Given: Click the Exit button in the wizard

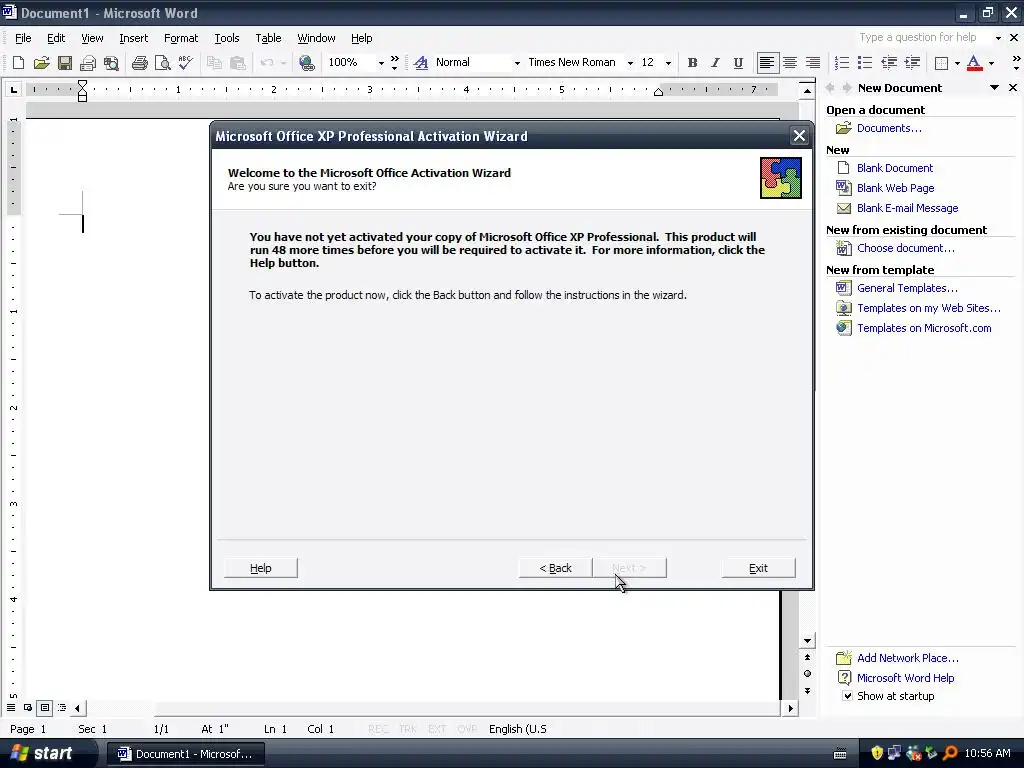Looking at the screenshot, I should (x=758, y=568).
